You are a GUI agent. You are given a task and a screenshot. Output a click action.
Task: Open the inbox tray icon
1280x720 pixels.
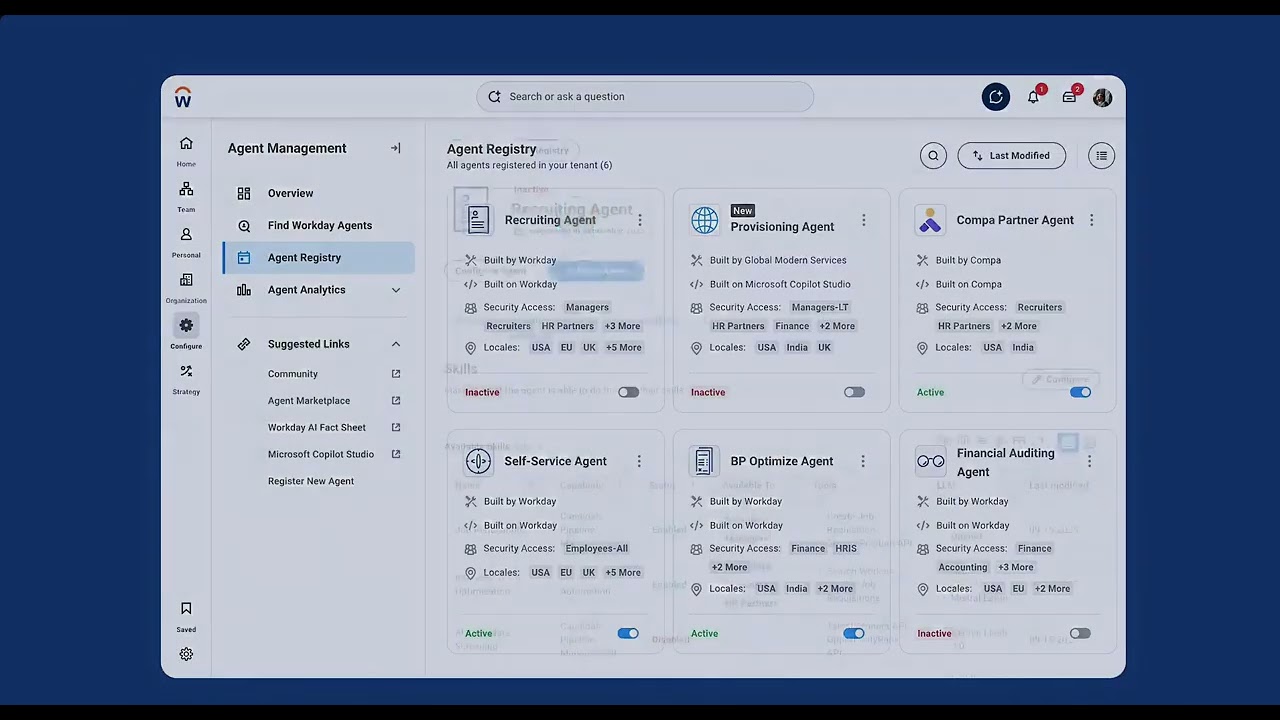(1070, 97)
